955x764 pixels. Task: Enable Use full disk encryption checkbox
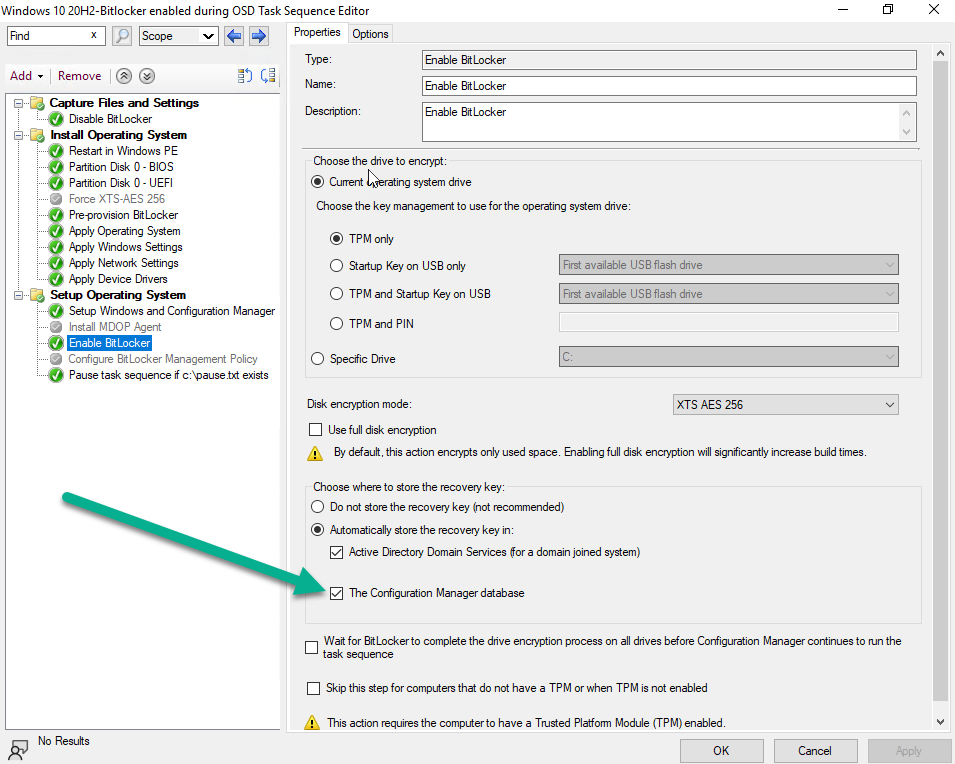(x=315, y=430)
